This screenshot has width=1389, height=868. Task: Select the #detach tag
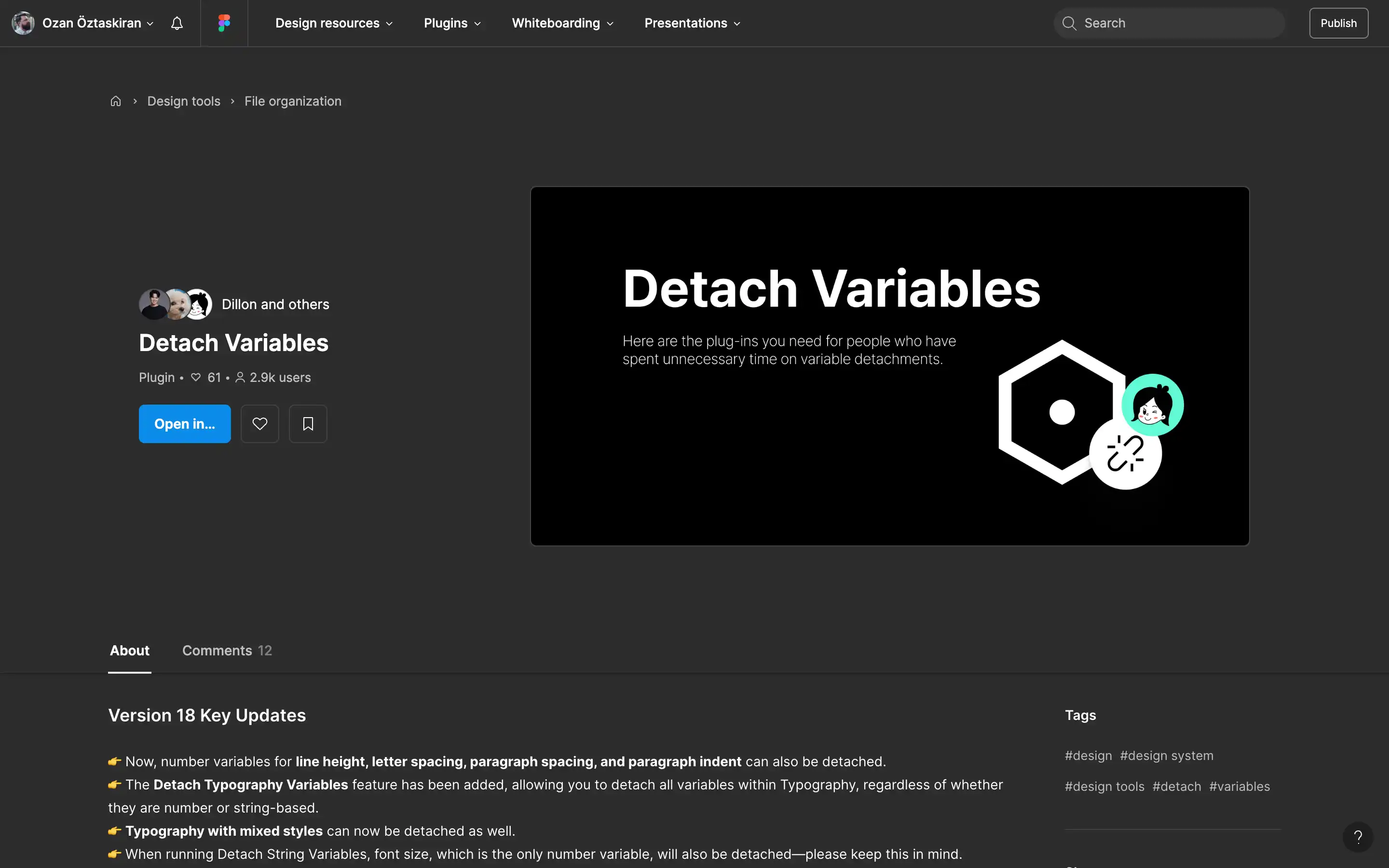pyautogui.click(x=1177, y=787)
